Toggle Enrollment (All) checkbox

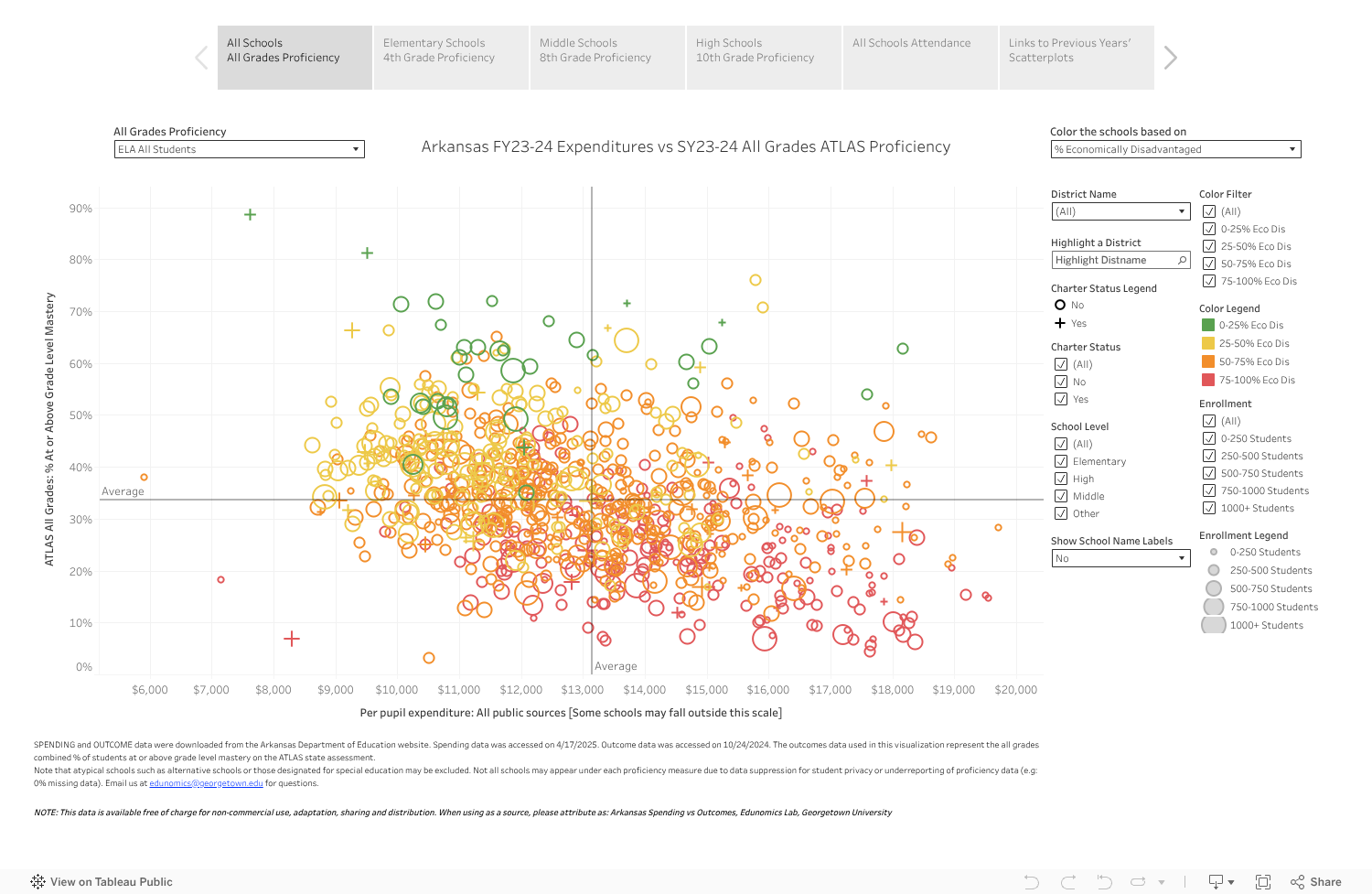point(1209,421)
